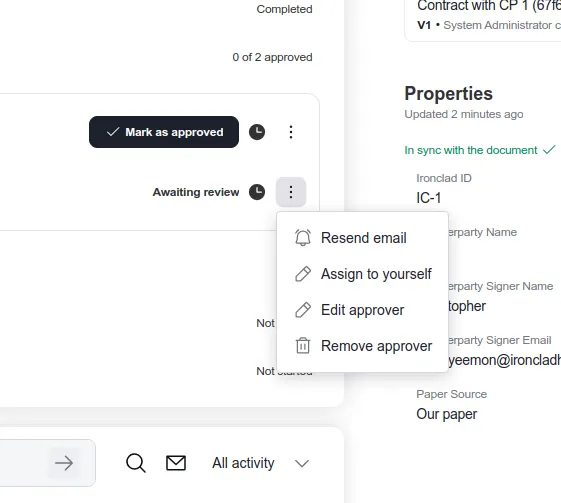Click the Paper Source value Our paper

pyautogui.click(x=447, y=414)
